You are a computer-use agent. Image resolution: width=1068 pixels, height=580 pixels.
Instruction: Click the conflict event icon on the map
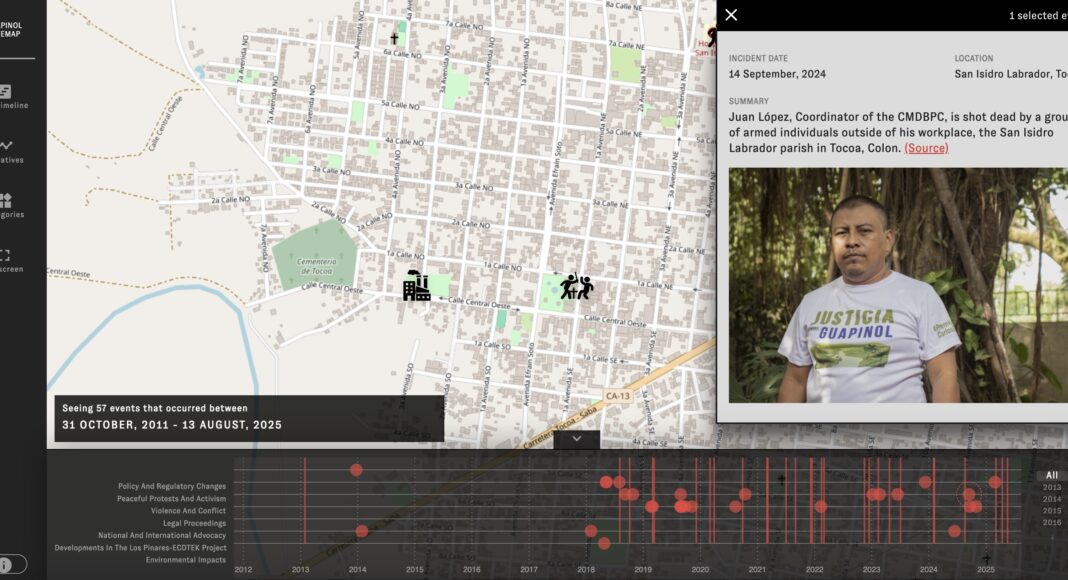tap(577, 286)
